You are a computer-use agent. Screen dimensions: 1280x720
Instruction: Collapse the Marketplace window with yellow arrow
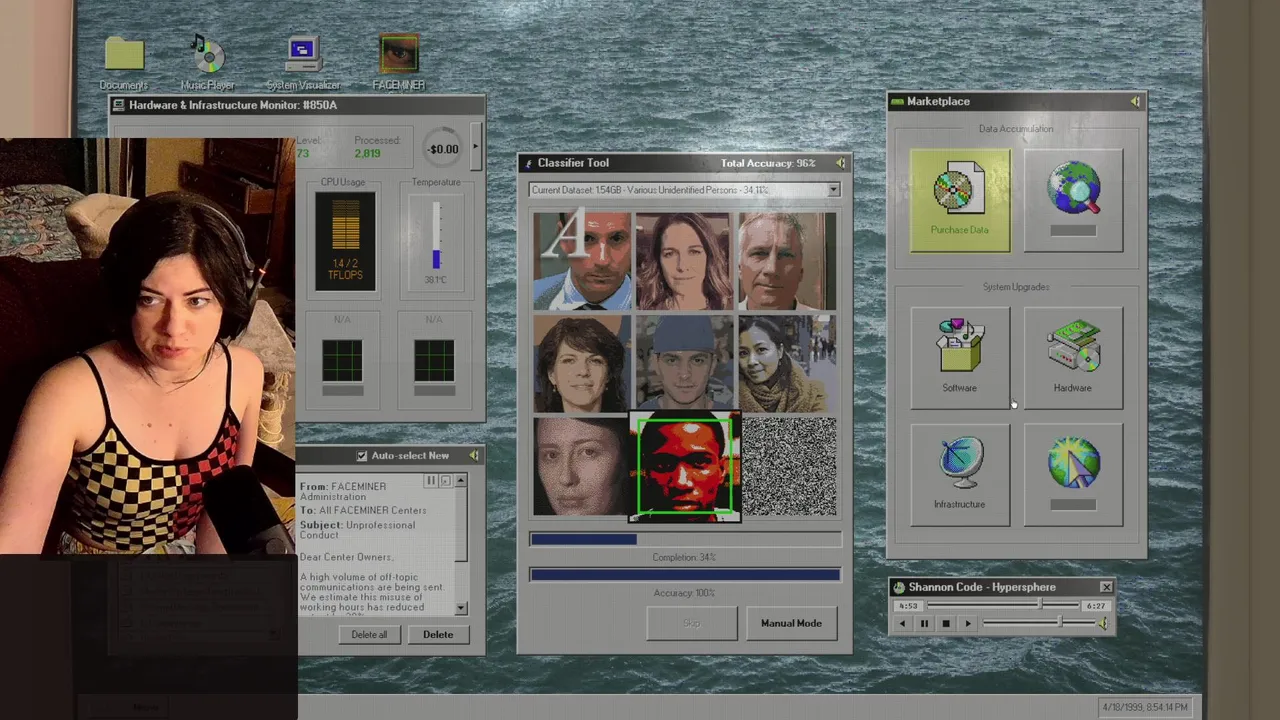tap(1135, 101)
